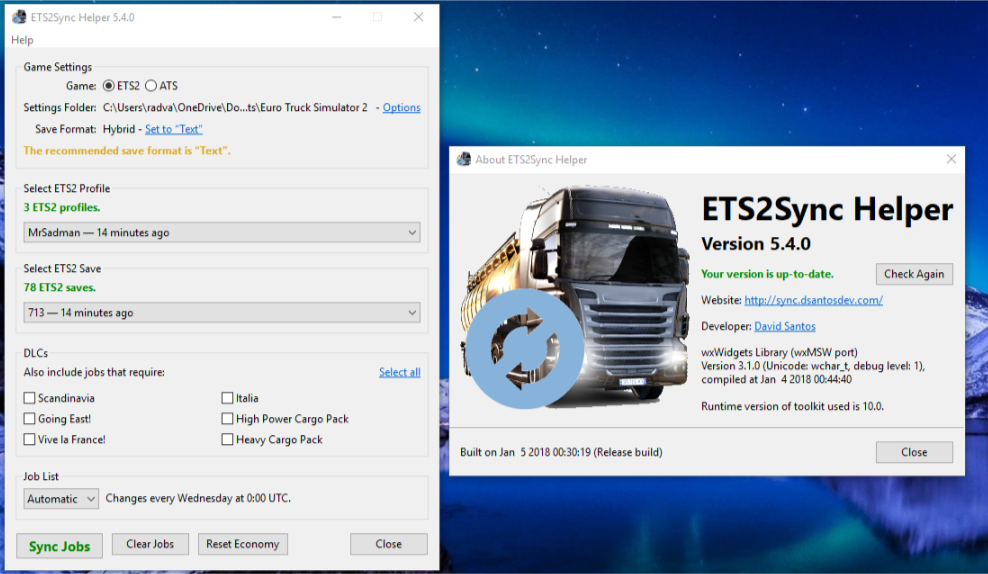
Task: Click the Check Again button
Action: (x=914, y=274)
